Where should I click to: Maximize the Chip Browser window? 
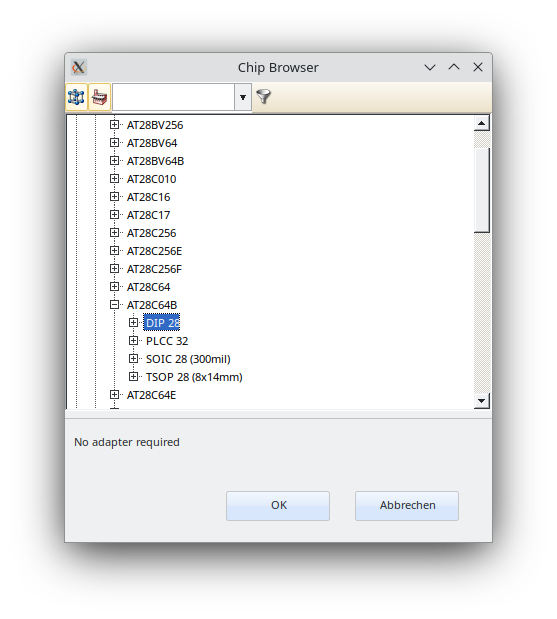tap(454, 68)
